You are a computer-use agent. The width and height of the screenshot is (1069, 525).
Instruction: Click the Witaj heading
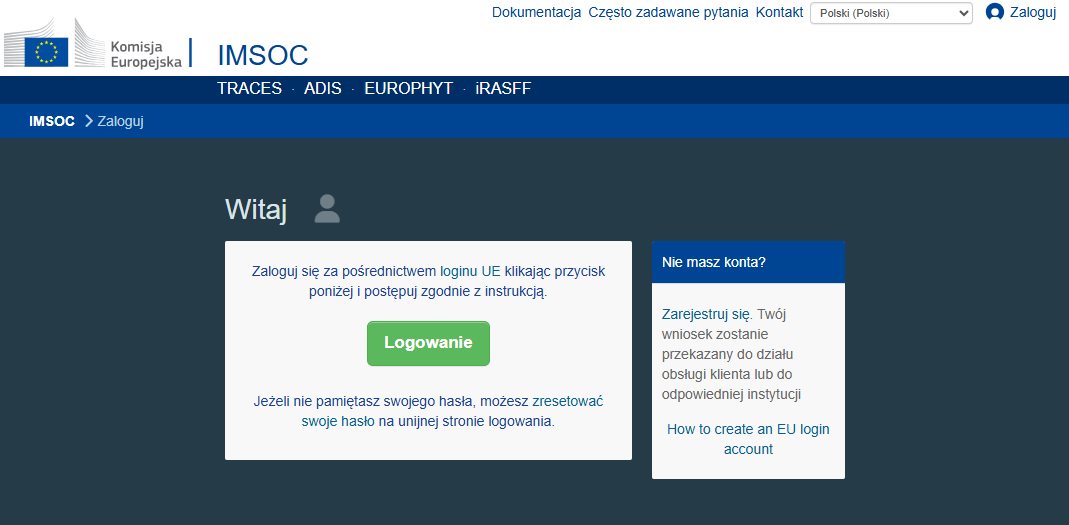click(256, 210)
